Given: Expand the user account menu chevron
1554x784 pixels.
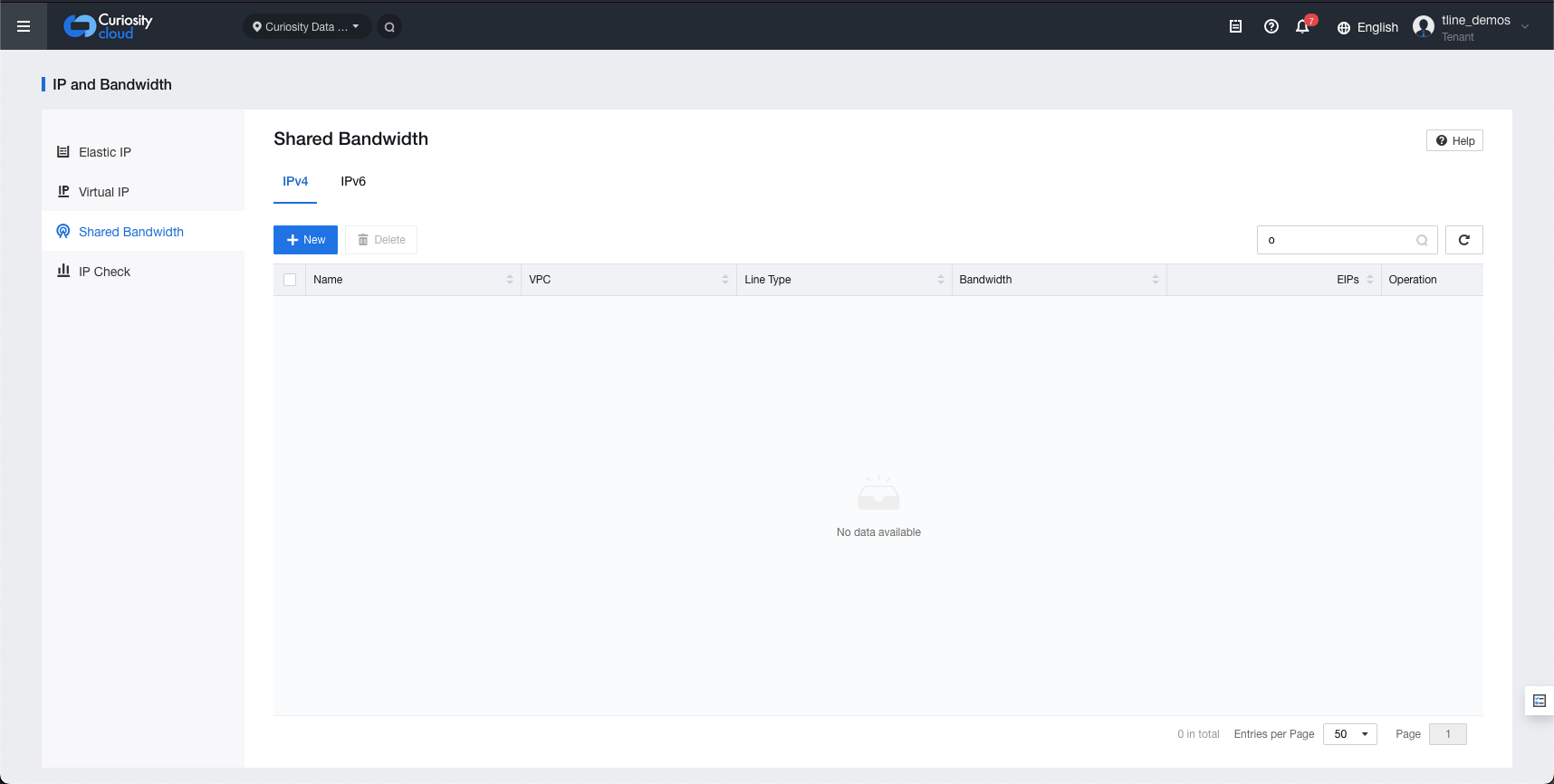Looking at the screenshot, I should 1525,27.
